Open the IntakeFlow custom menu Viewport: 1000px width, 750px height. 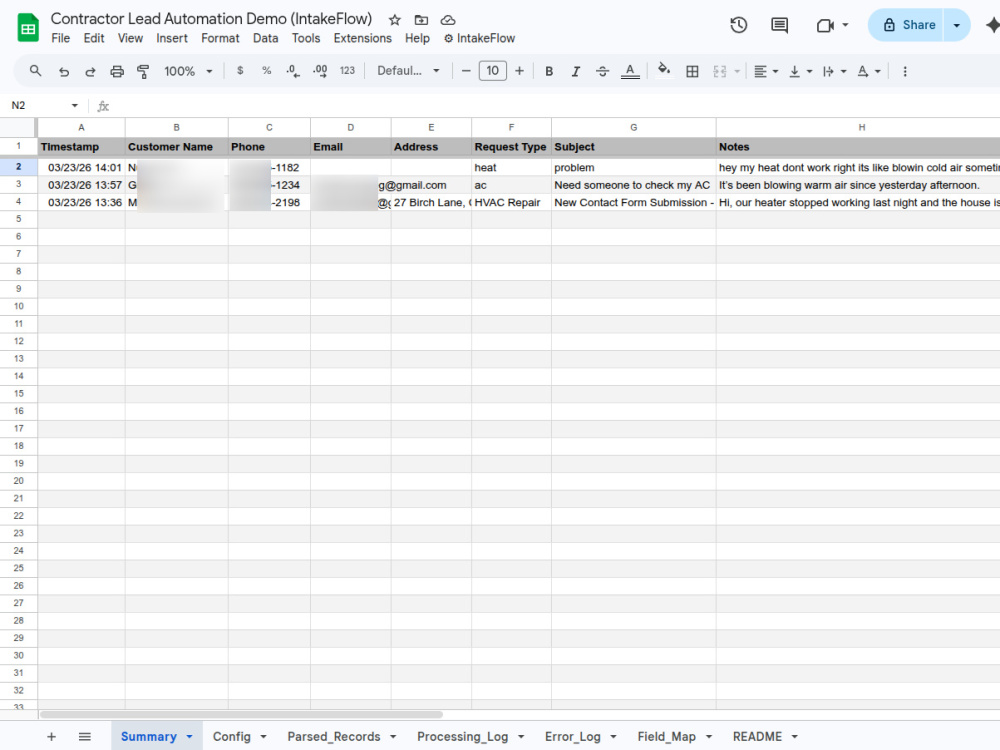click(480, 38)
